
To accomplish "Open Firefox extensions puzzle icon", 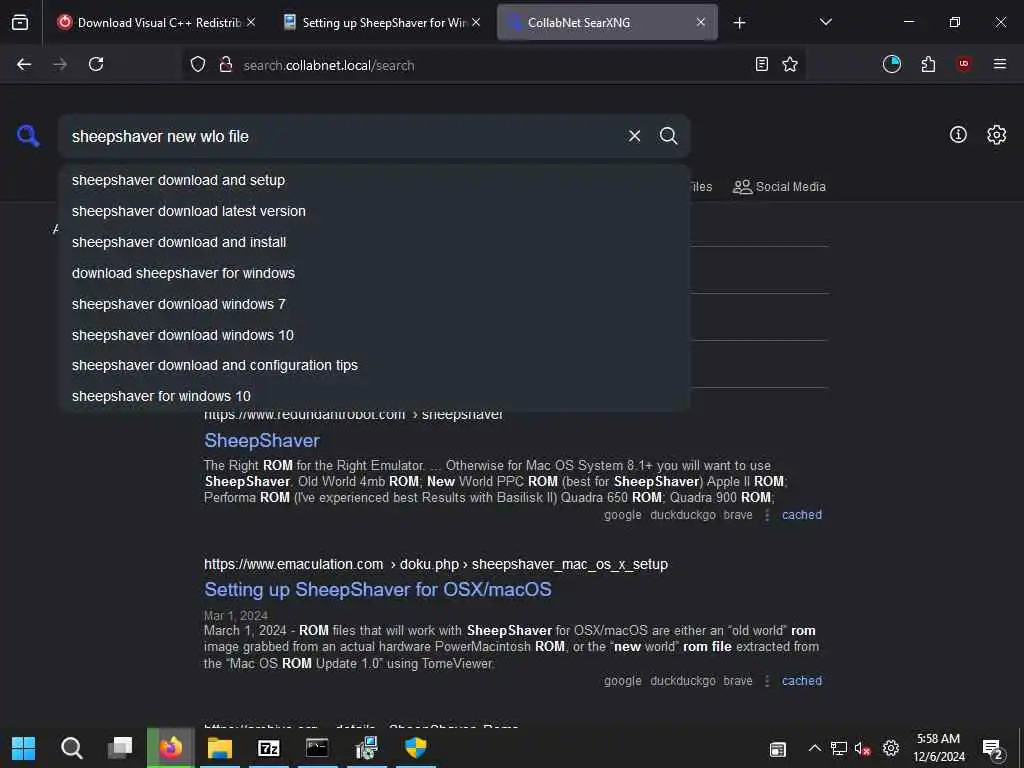I will (928, 64).
